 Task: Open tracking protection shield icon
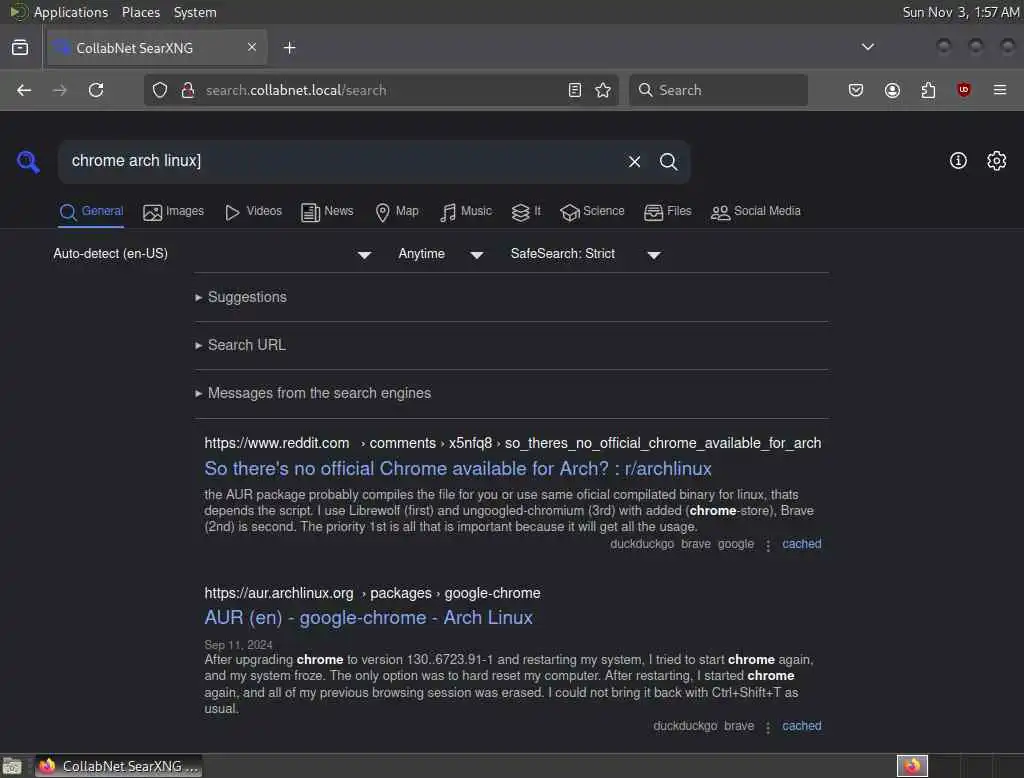tap(160, 90)
